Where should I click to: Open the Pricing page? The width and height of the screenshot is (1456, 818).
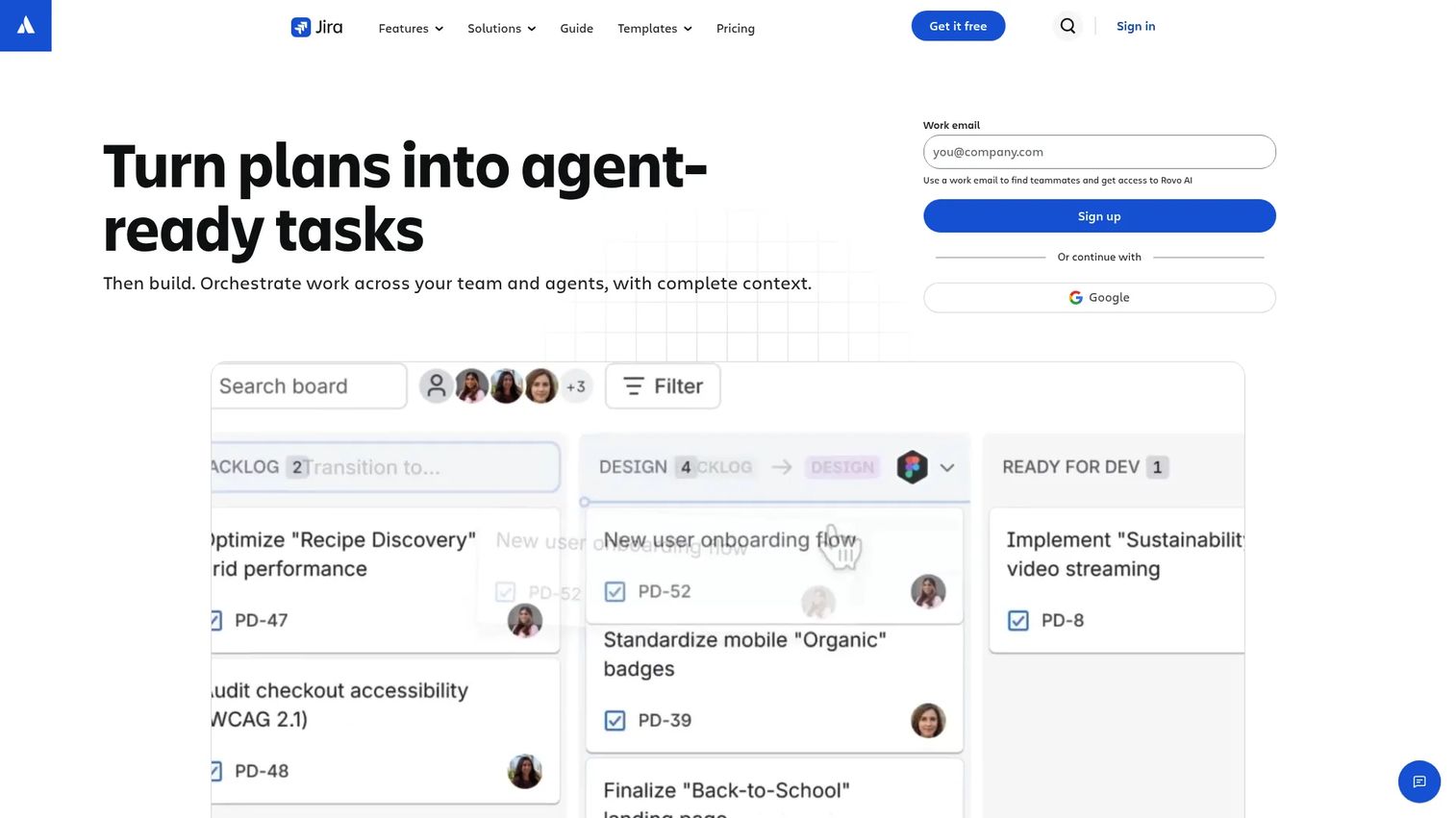pos(736,29)
